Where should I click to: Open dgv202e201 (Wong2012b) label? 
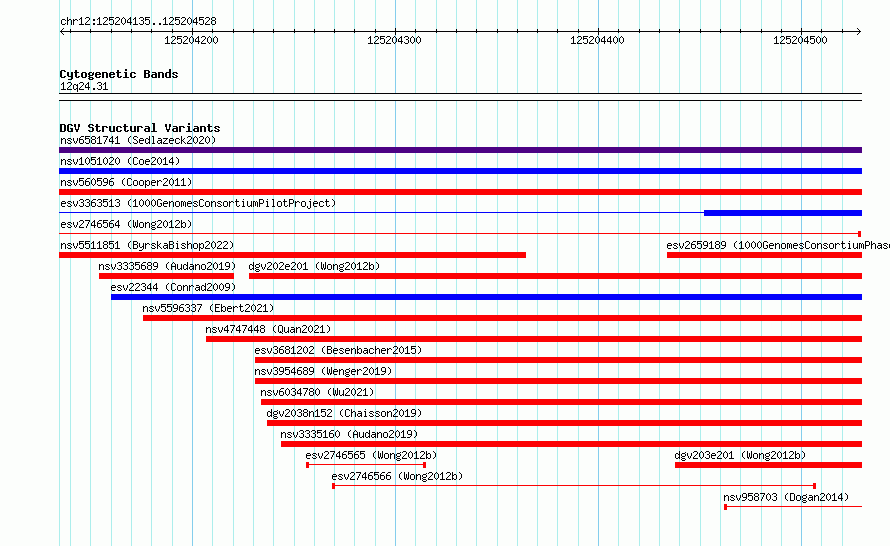[x=314, y=266]
